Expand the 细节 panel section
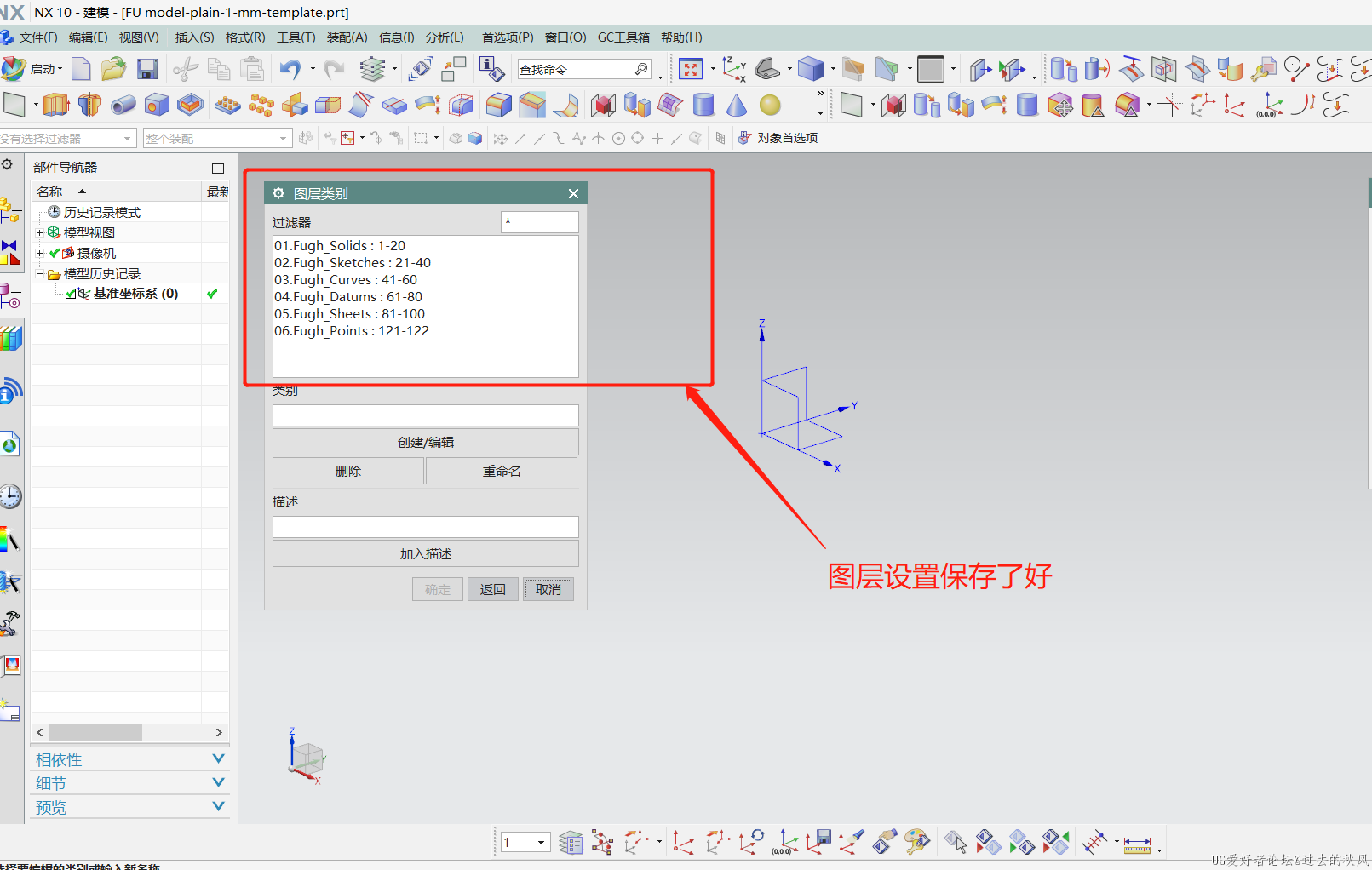The image size is (1372, 870). point(129,783)
